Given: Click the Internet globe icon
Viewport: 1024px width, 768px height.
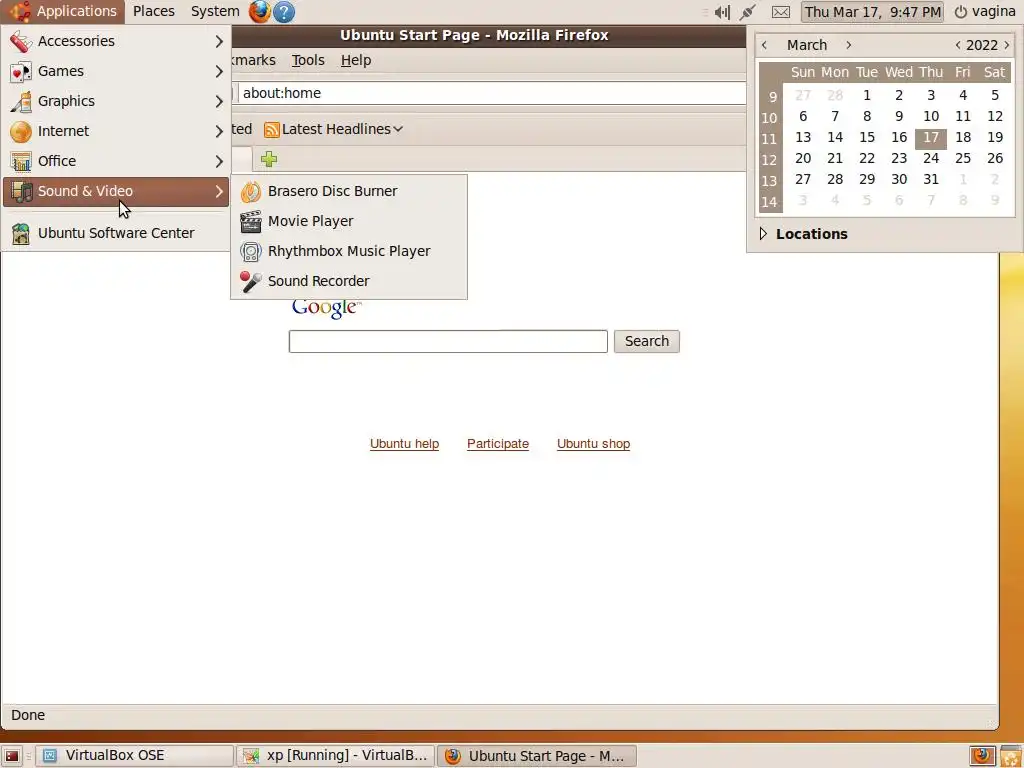Looking at the screenshot, I should click(x=21, y=131).
